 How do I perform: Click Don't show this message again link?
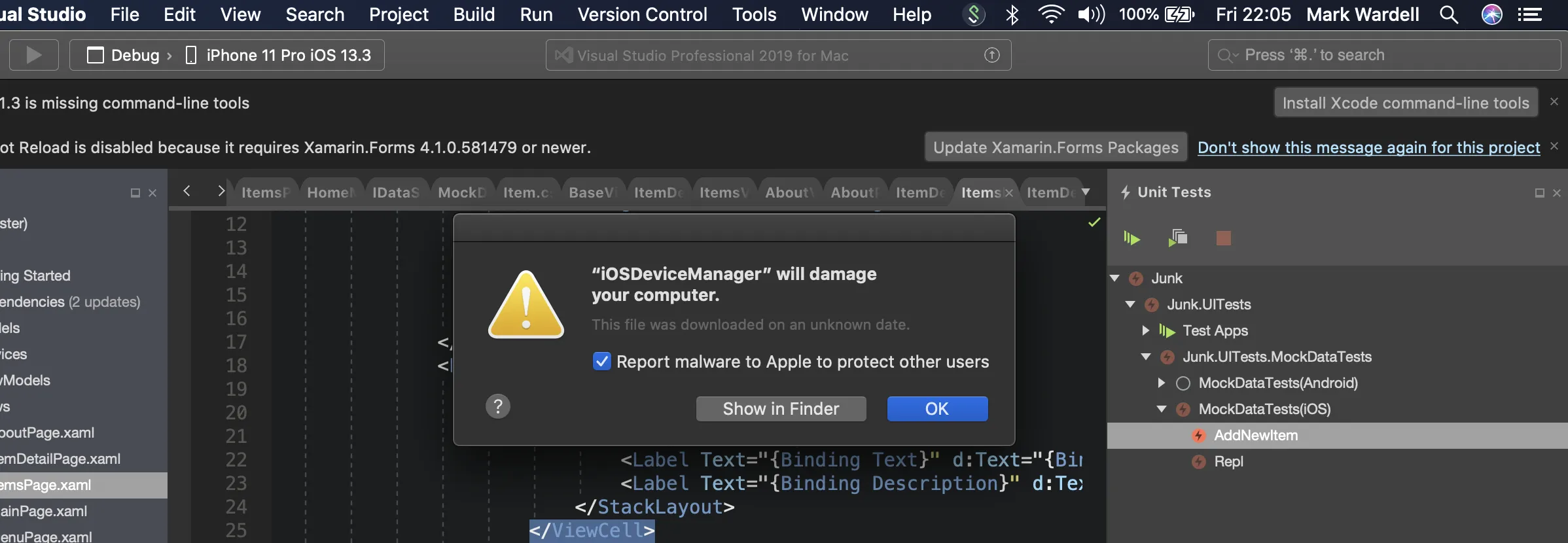tap(1368, 147)
